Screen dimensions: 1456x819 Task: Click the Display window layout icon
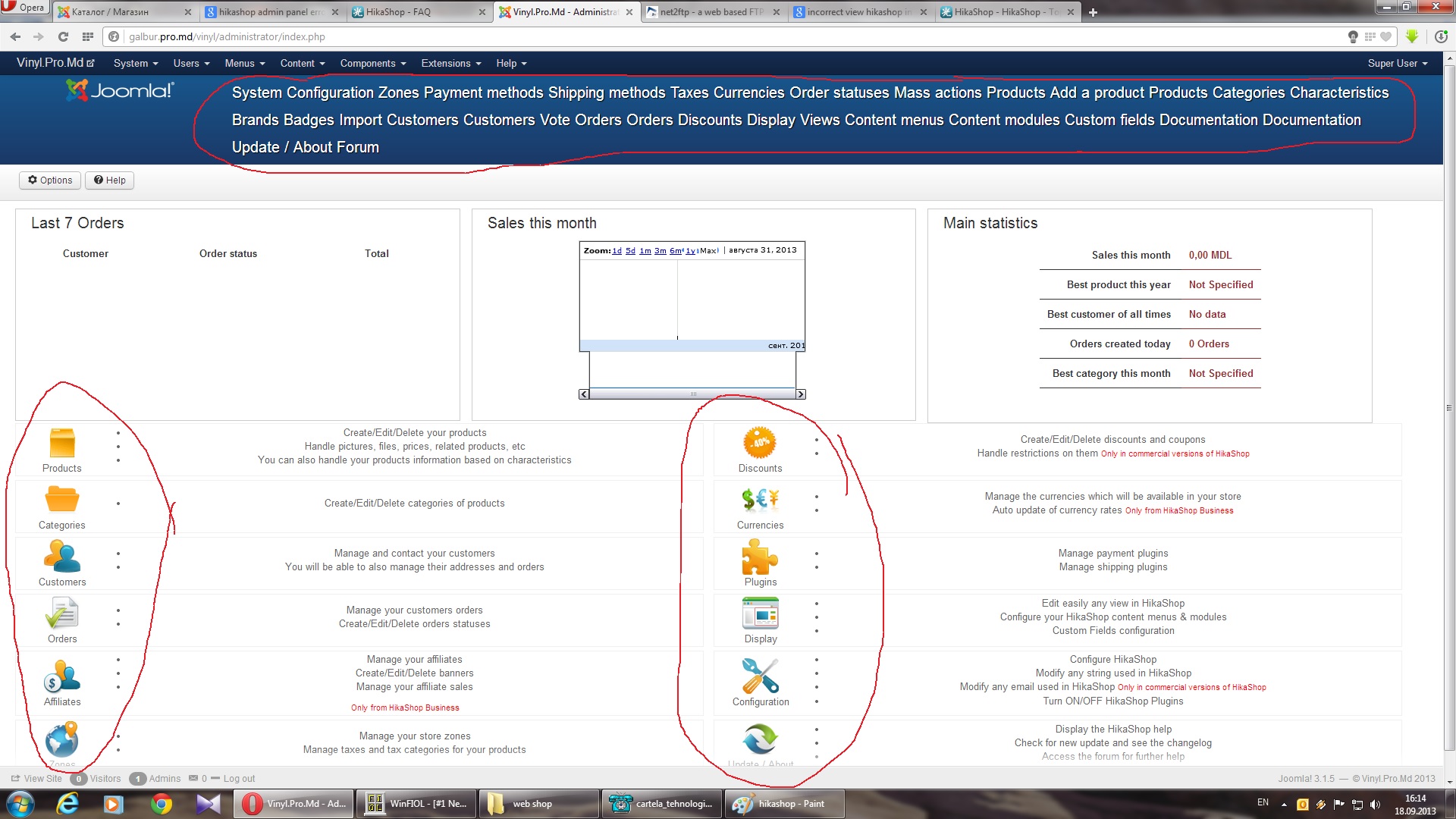pos(760,613)
